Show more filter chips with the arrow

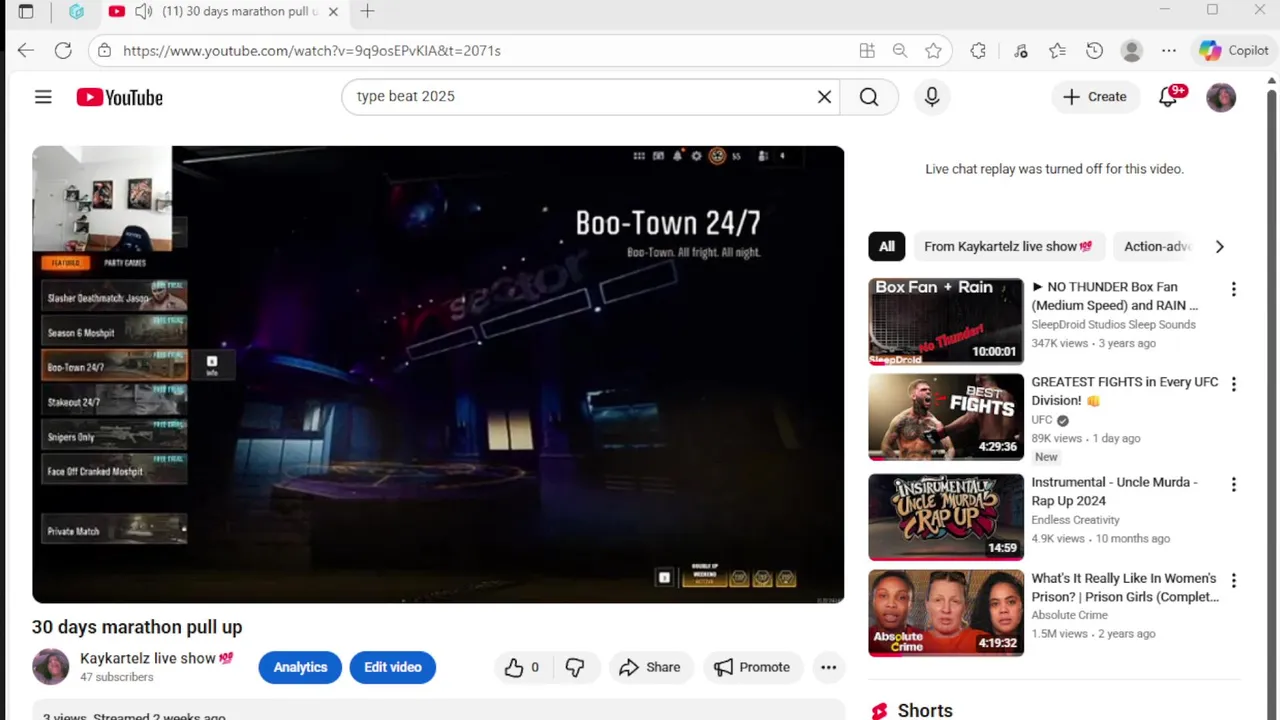(x=1219, y=246)
